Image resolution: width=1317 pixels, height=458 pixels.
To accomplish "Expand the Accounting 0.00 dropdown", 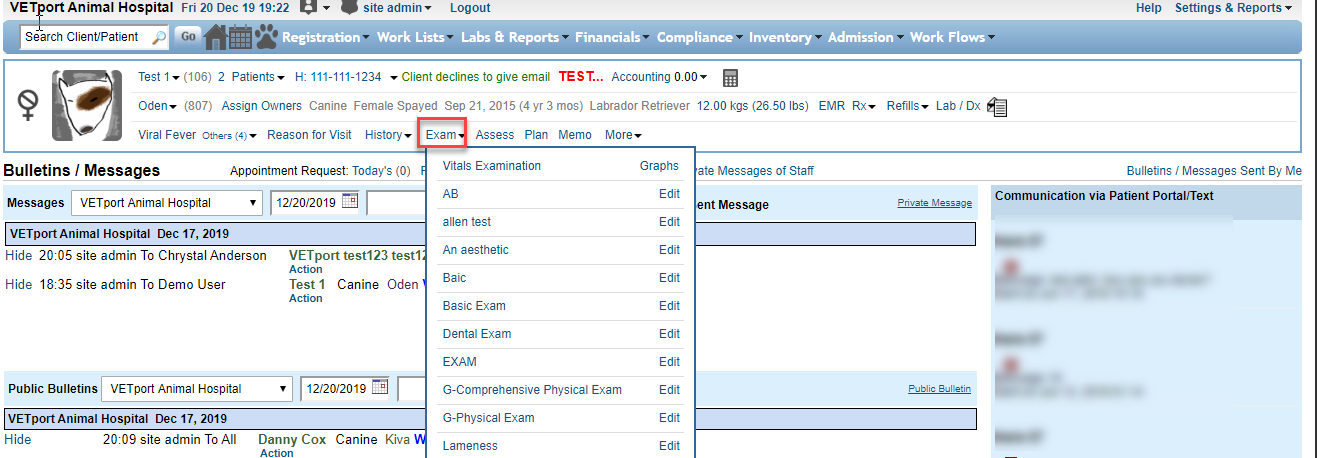I will pos(659,77).
